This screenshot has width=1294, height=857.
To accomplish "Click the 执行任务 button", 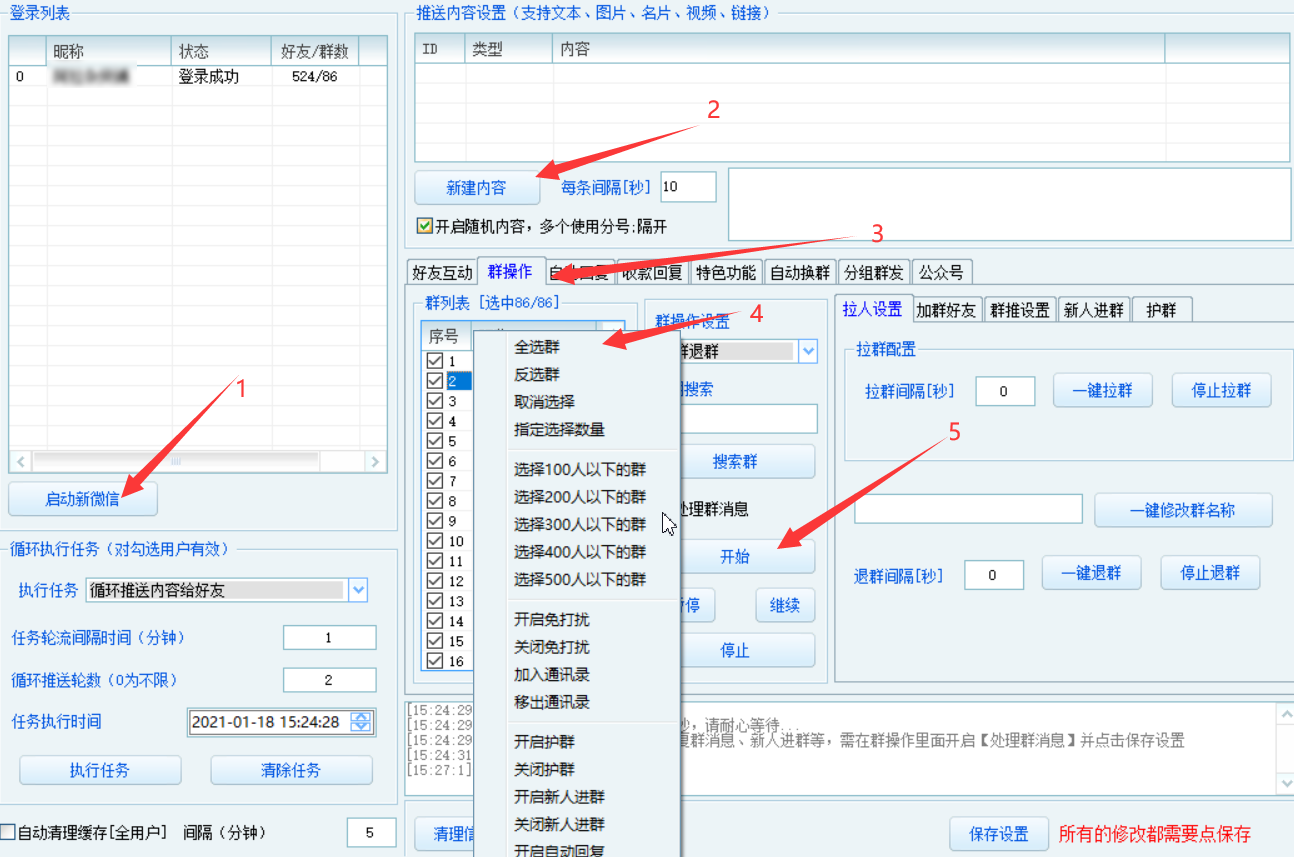I will pyautogui.click(x=100, y=770).
